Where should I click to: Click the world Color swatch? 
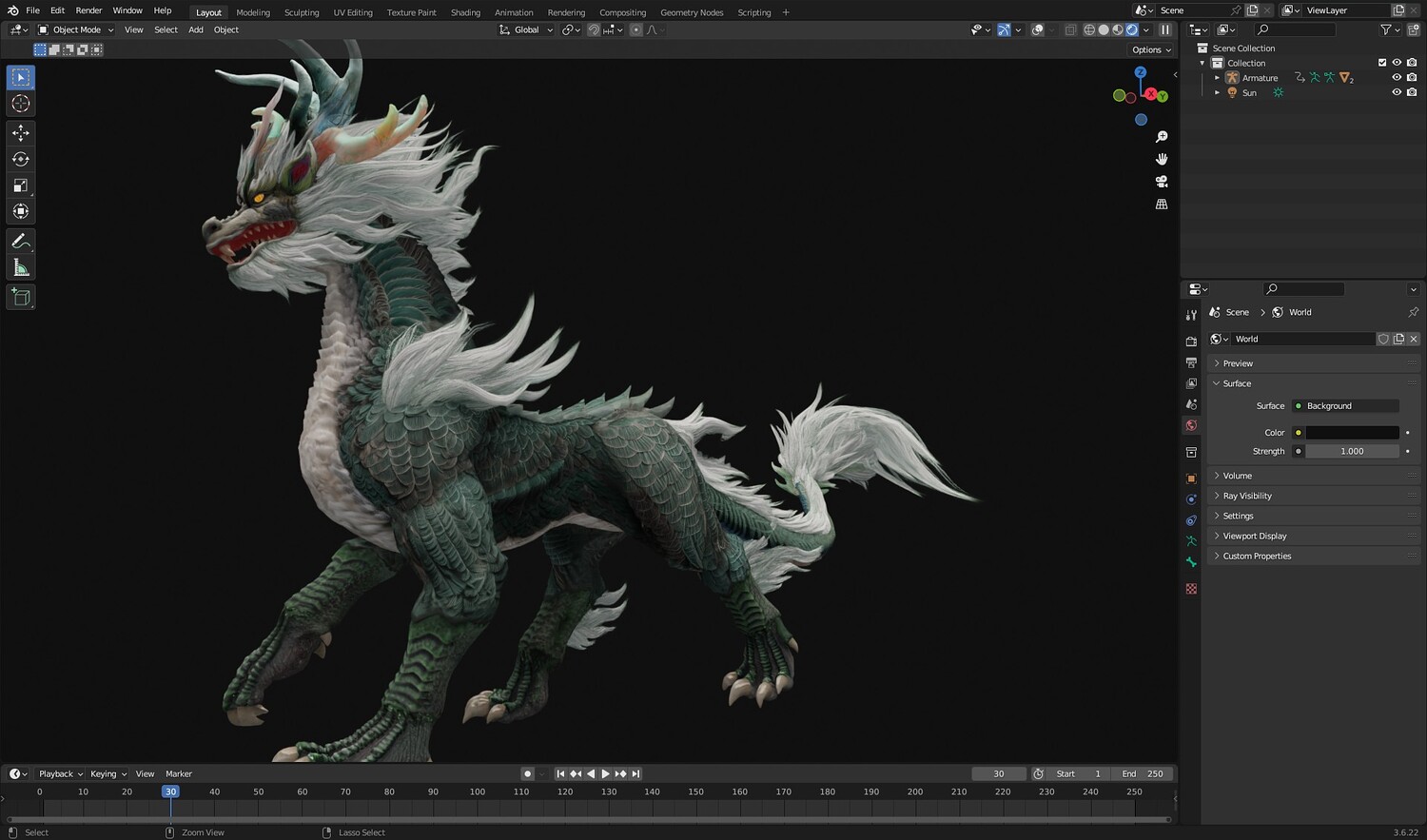(x=1351, y=433)
